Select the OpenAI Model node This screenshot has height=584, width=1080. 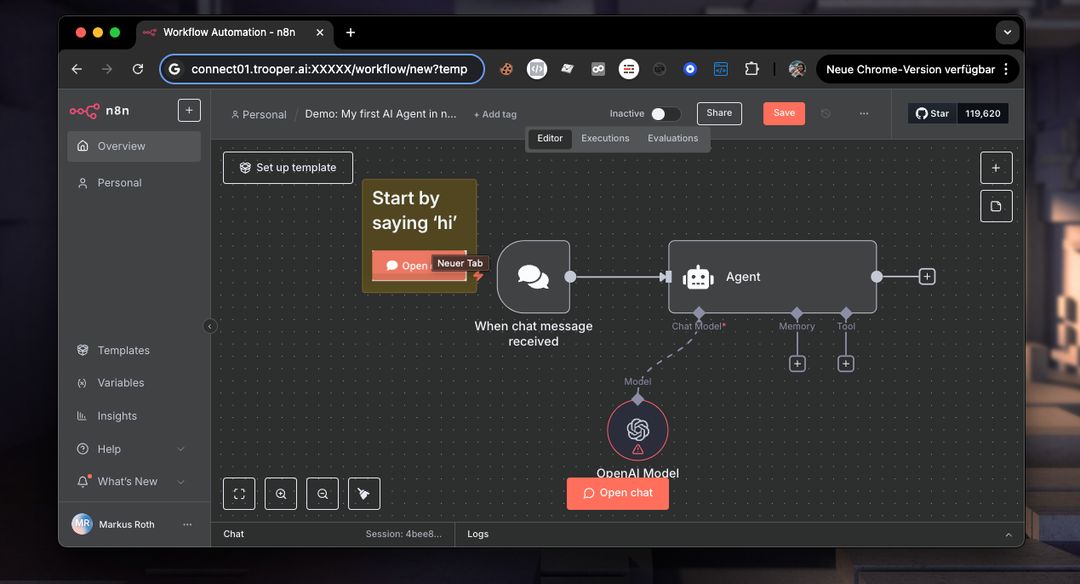[638, 430]
